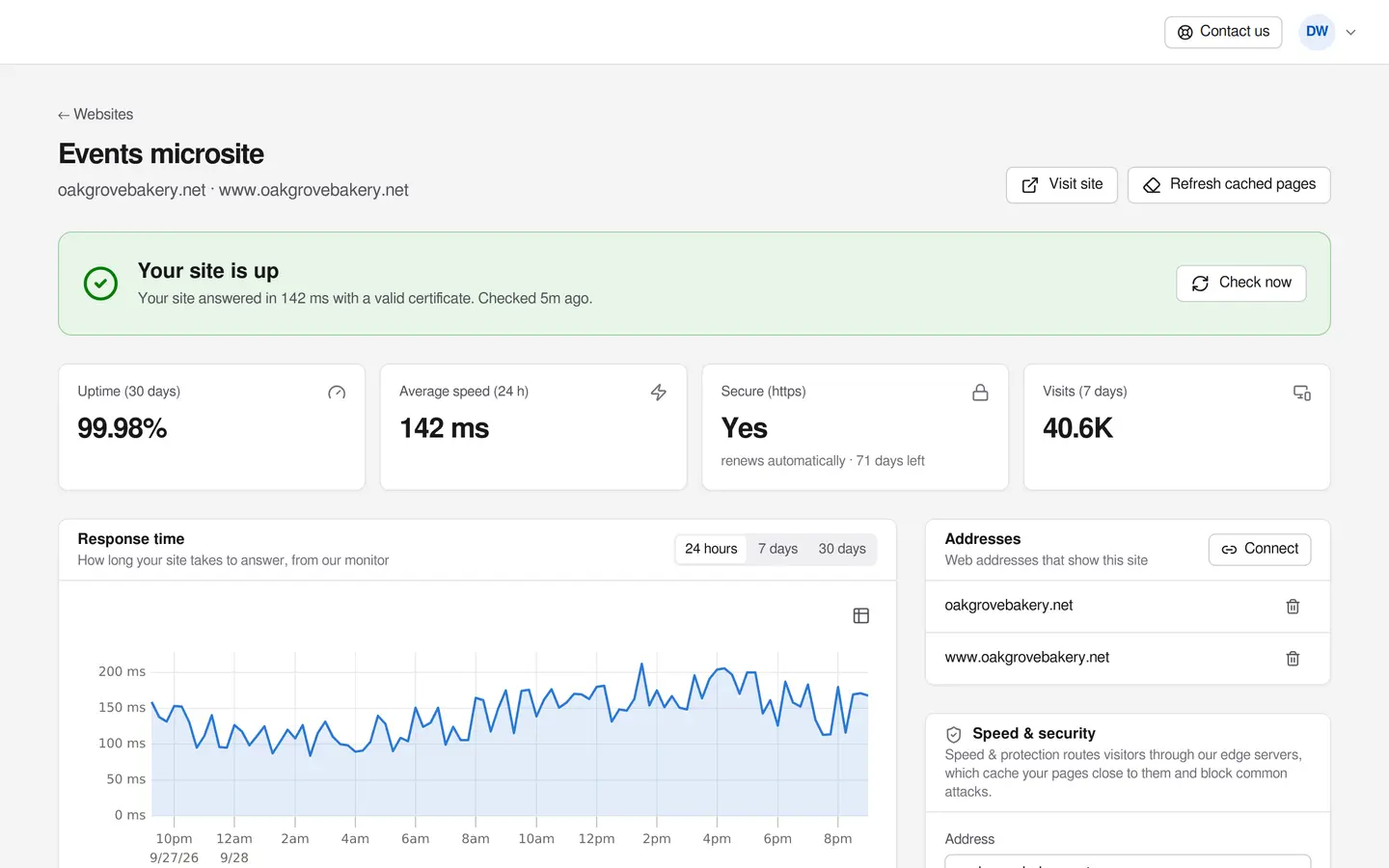Open the Contact us support button
This screenshot has height=868, width=1389.
[1222, 32]
